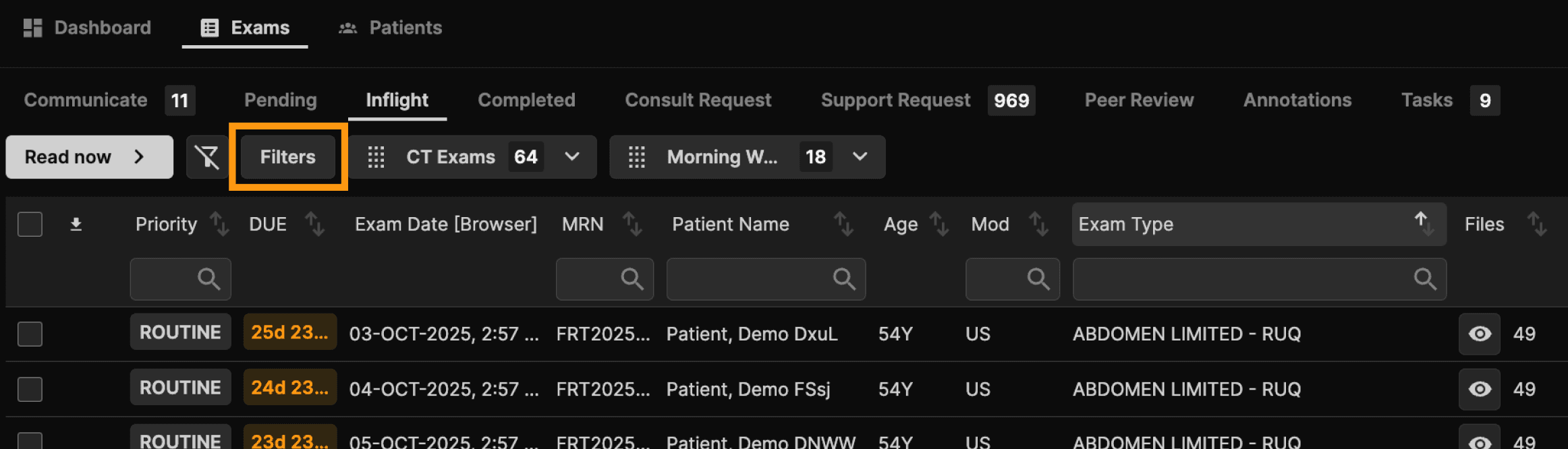
Task: Click the grid icon on CT Exams
Action: pyautogui.click(x=376, y=157)
